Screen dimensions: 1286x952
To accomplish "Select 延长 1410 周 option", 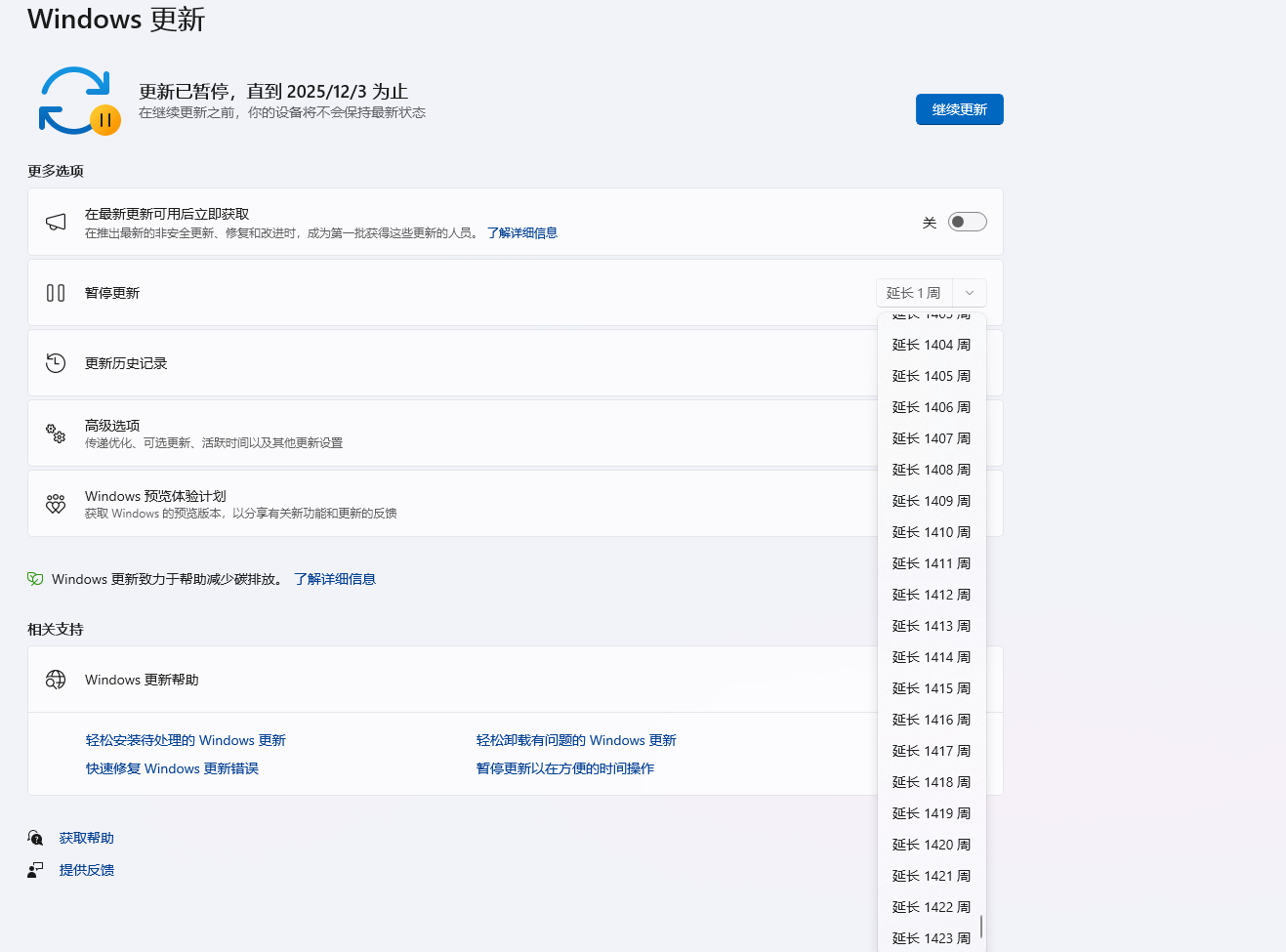I will (x=932, y=532).
